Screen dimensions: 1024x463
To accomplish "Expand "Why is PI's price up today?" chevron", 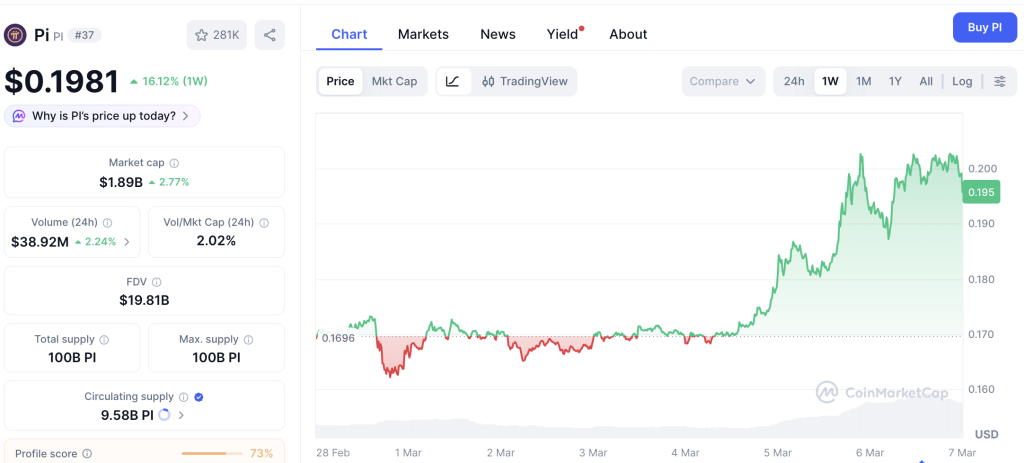I will coord(185,116).
